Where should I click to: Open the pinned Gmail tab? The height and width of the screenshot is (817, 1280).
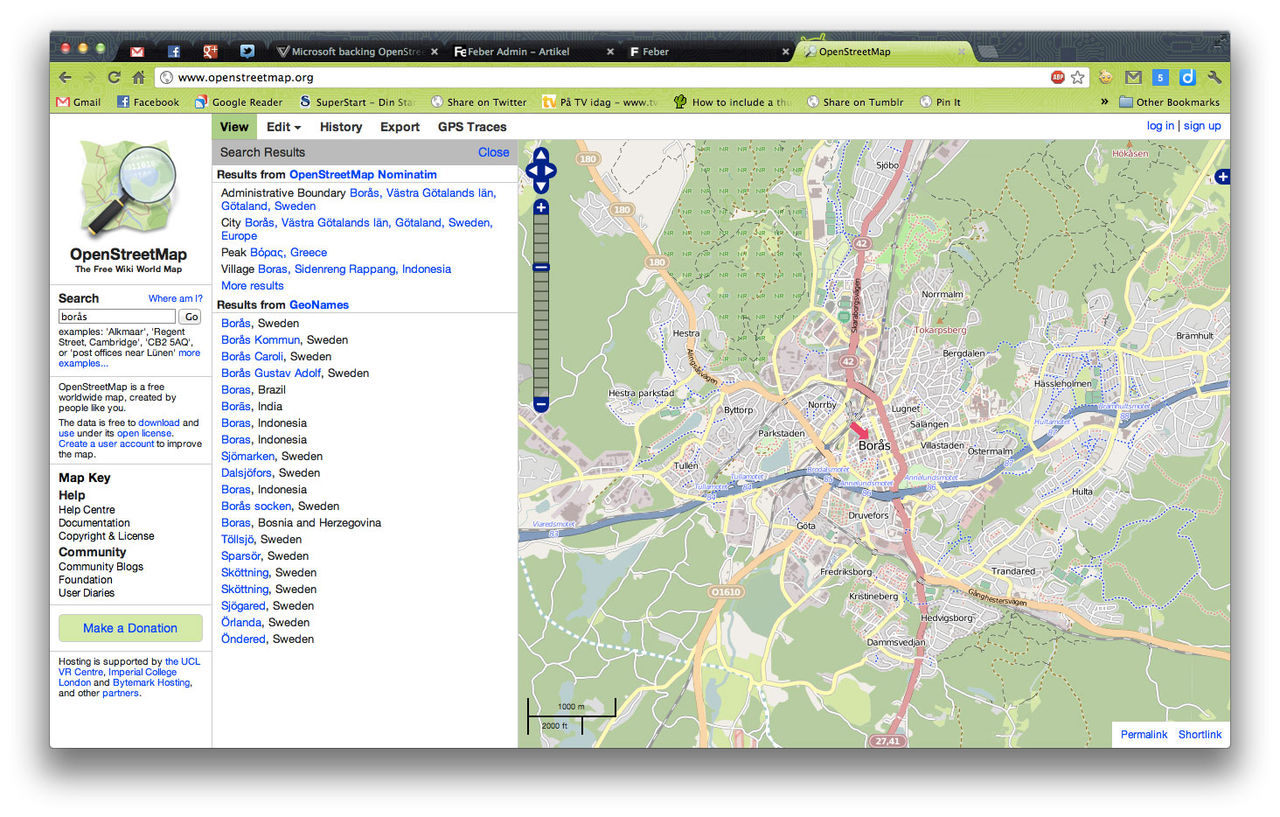pos(137,51)
